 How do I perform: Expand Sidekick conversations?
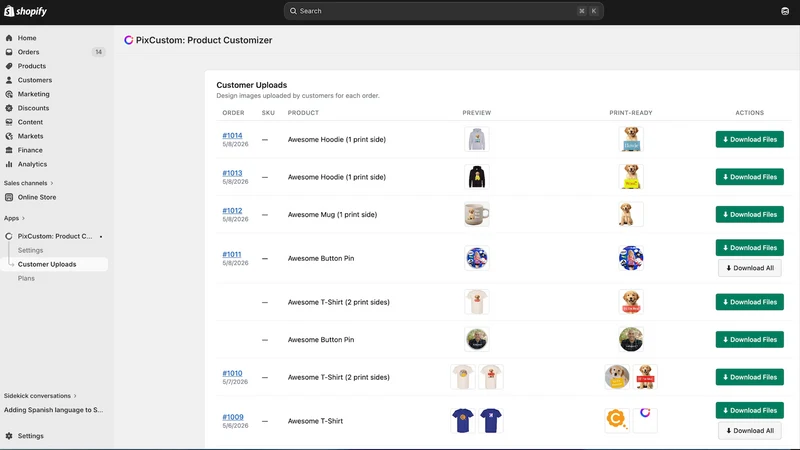pos(40,396)
